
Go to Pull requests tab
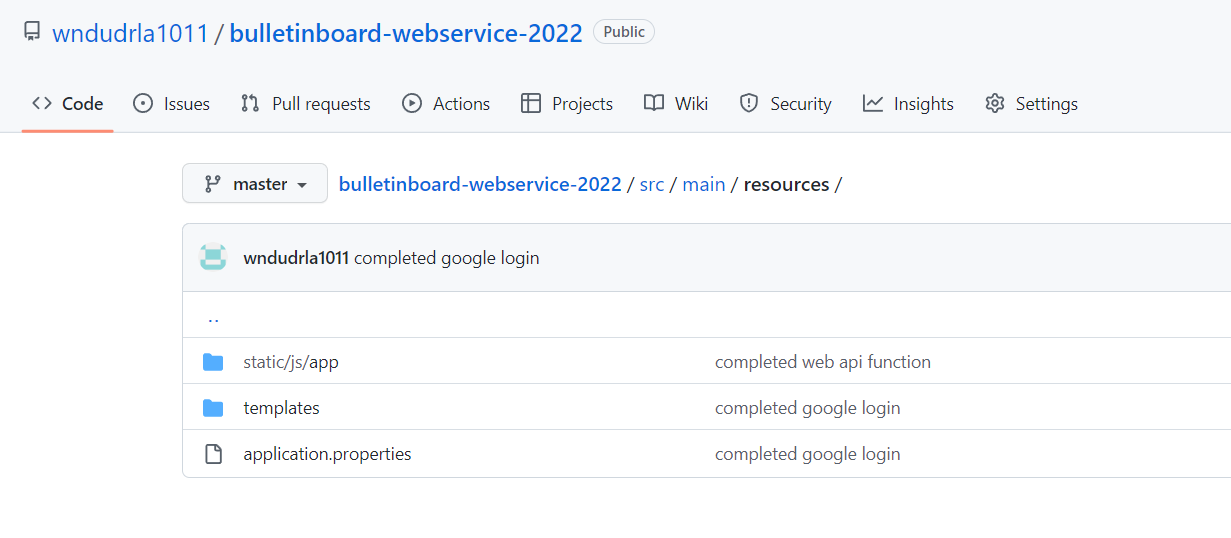pyautogui.click(x=306, y=104)
